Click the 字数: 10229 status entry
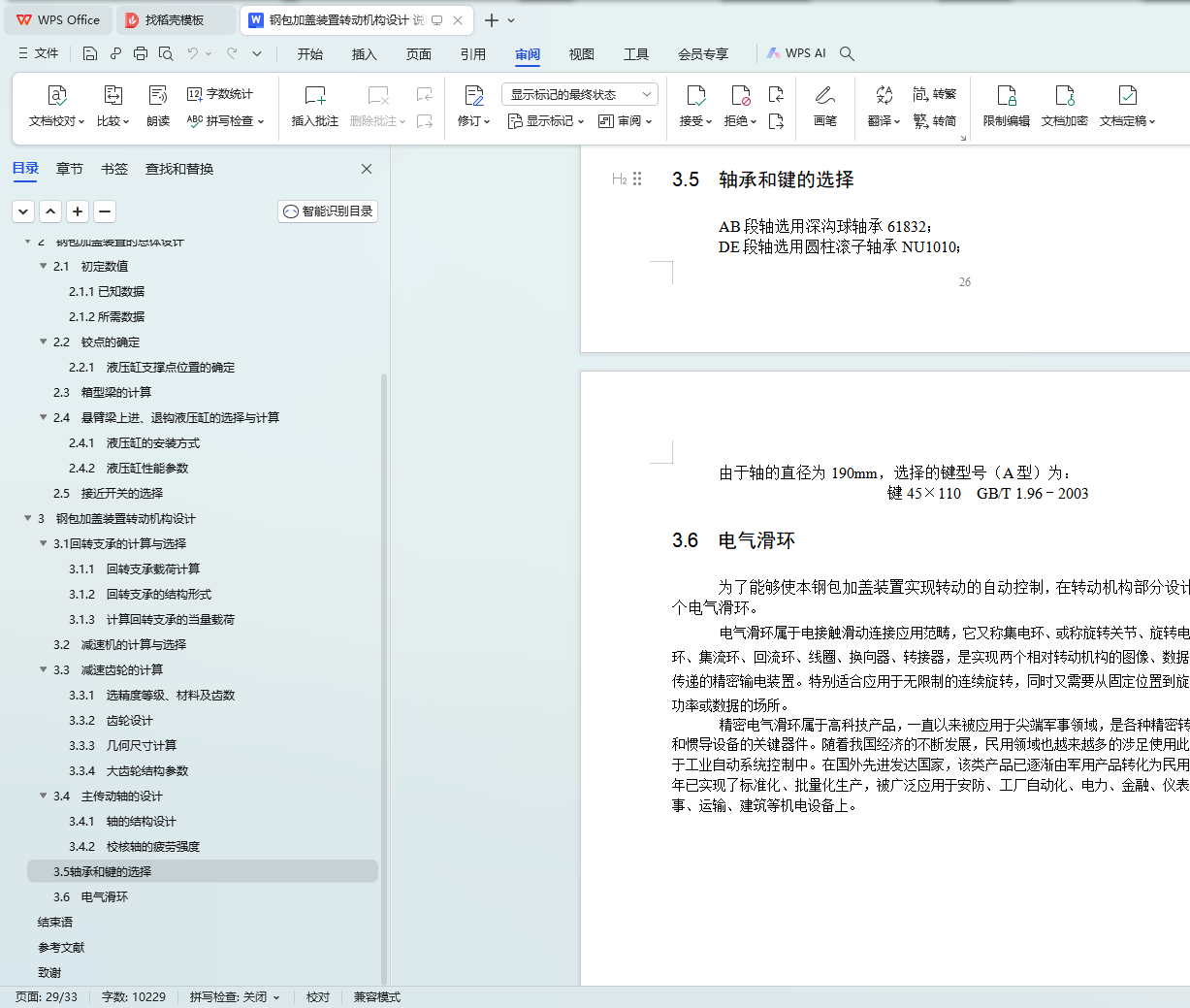The width and height of the screenshot is (1190, 1008). click(134, 997)
